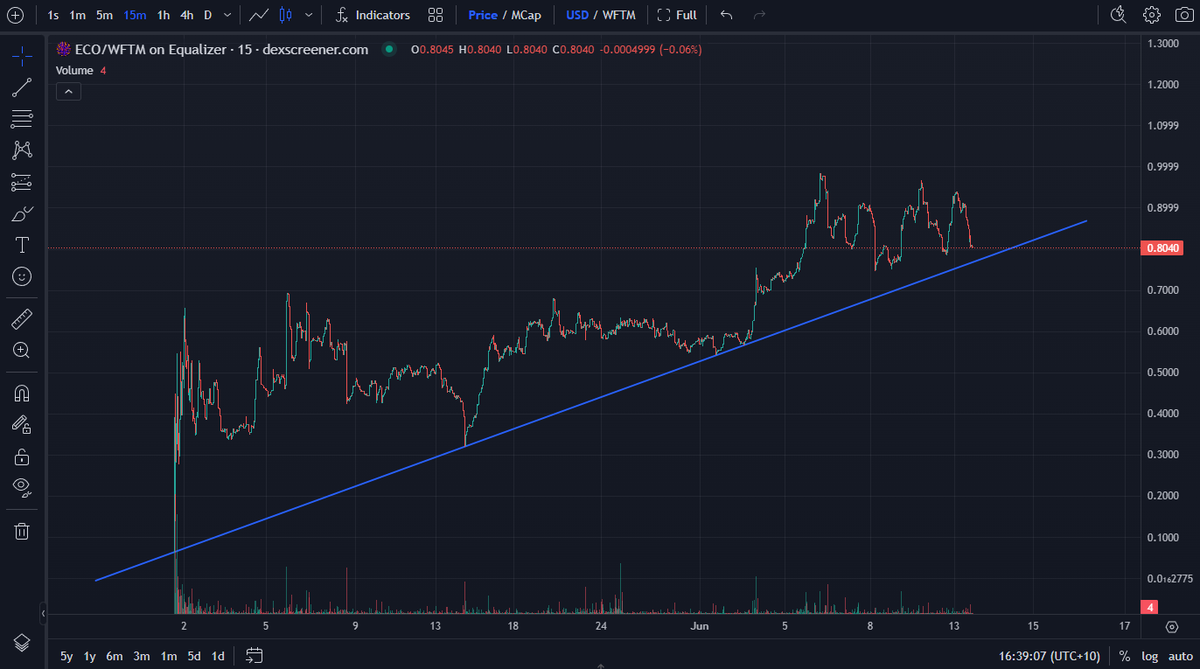Set interval to D daily
1200x669 pixels.
pos(208,15)
